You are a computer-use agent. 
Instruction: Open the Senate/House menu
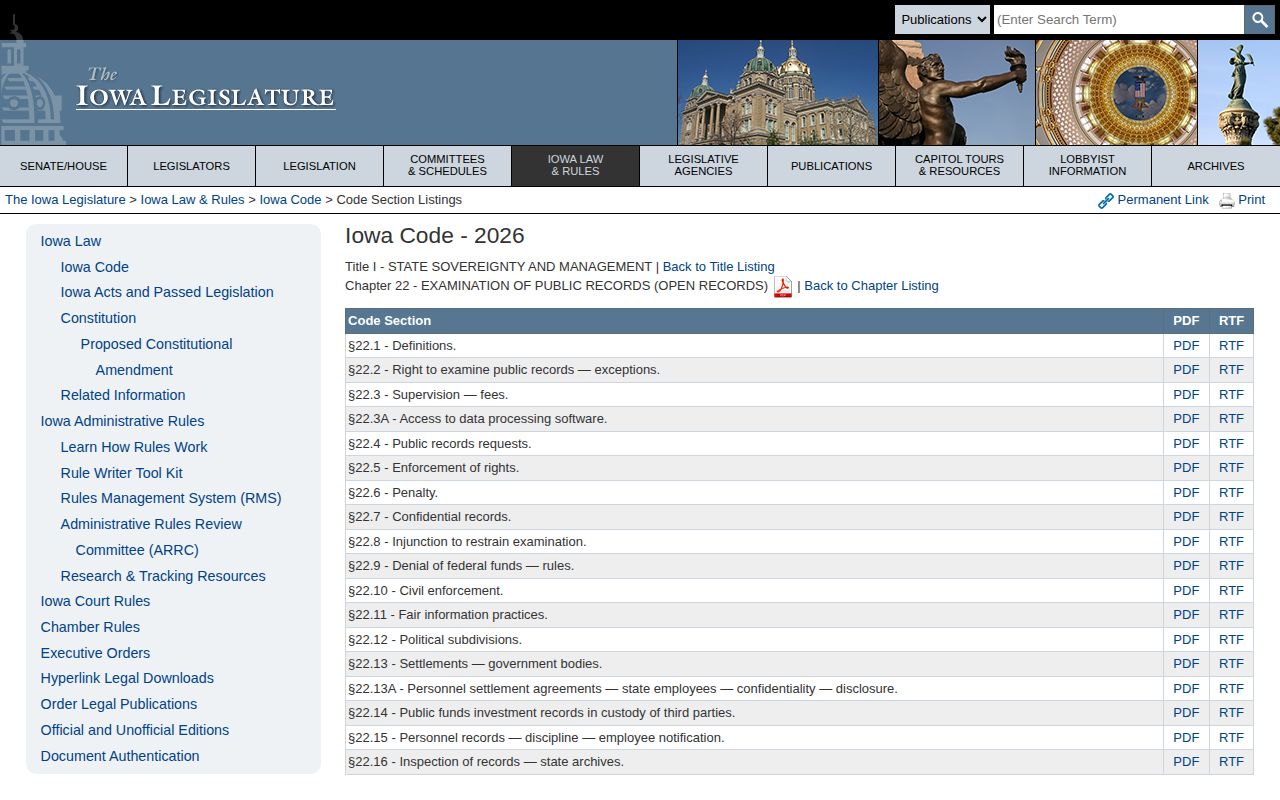tap(64, 166)
